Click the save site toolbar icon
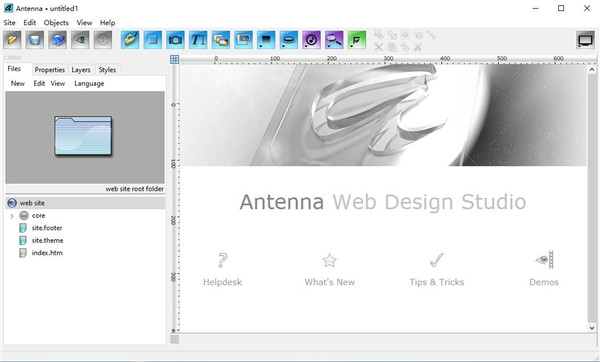 35,40
